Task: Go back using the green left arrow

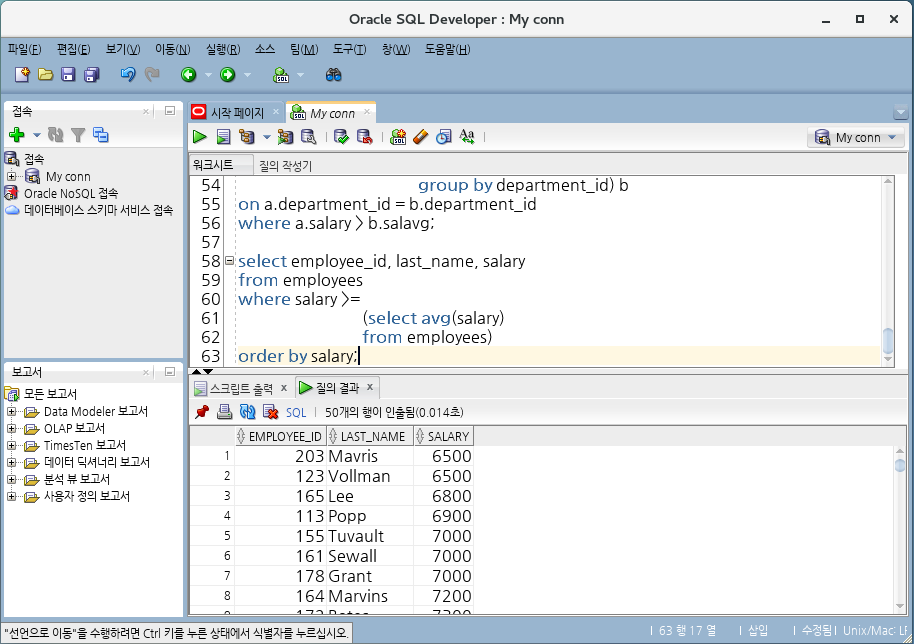Action: pos(188,75)
